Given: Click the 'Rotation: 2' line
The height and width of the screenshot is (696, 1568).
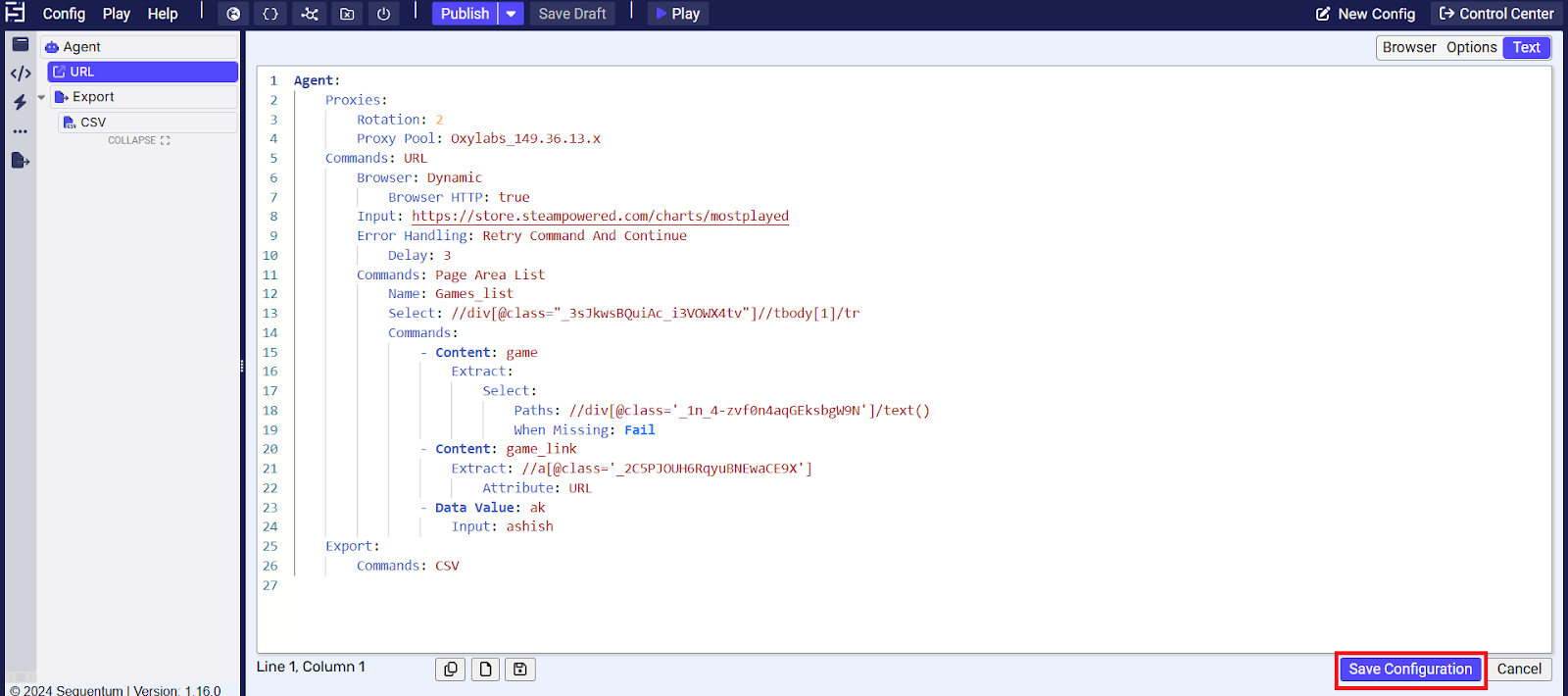Looking at the screenshot, I should tap(400, 120).
